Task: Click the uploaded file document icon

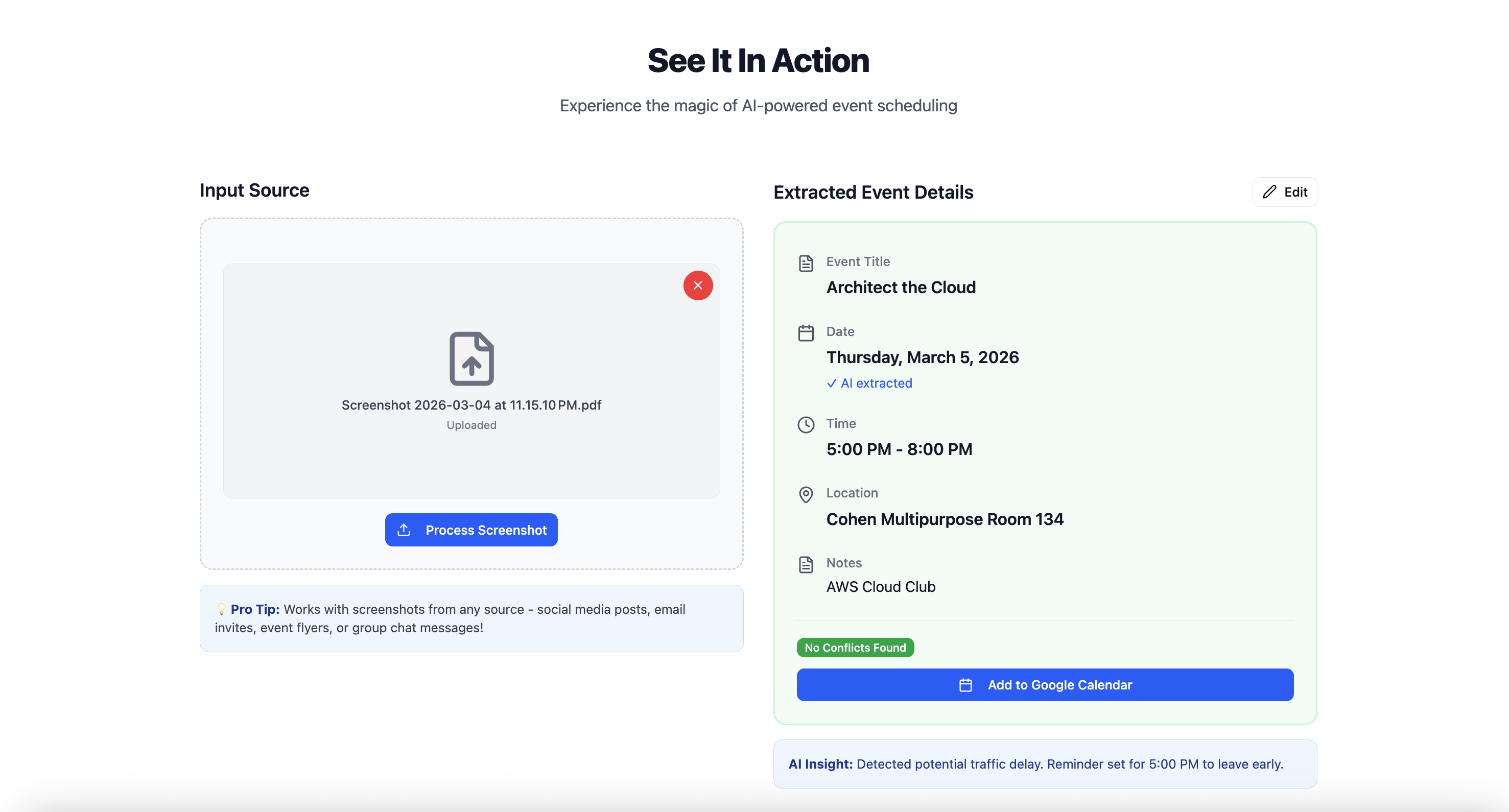Action: (471, 359)
